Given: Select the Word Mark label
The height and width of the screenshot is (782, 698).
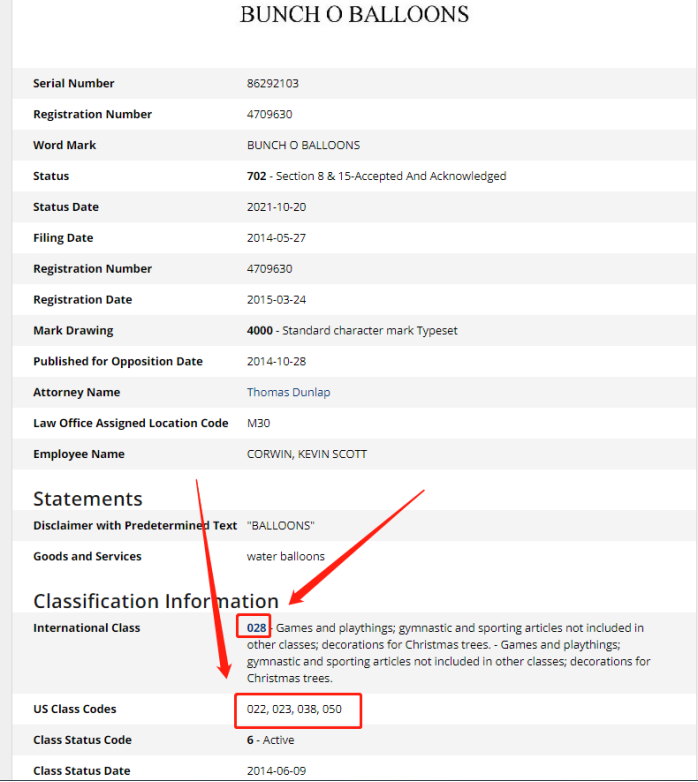Looking at the screenshot, I should point(65,145).
